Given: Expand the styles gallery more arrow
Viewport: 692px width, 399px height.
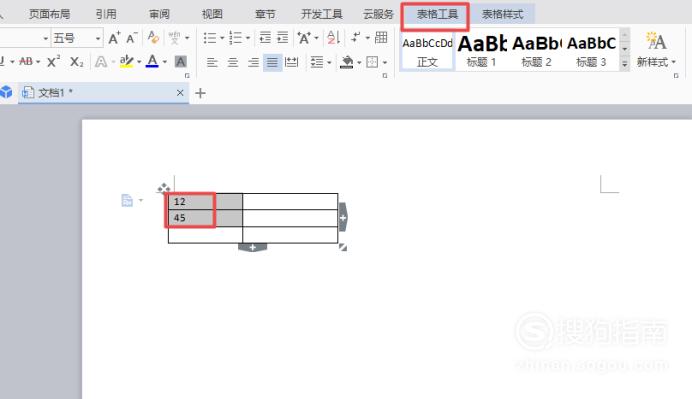Looking at the screenshot, I should [624, 64].
